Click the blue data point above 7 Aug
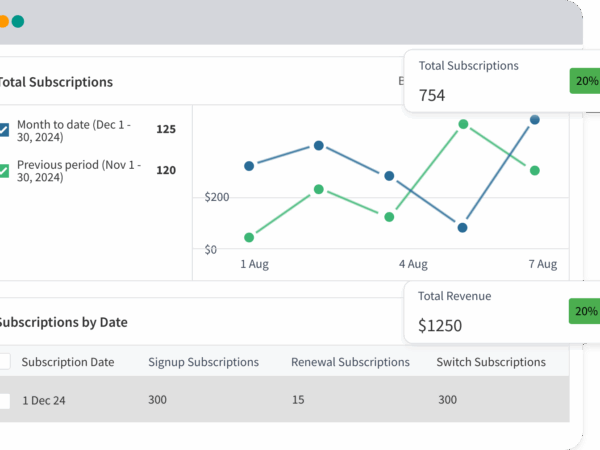 pos(535,120)
